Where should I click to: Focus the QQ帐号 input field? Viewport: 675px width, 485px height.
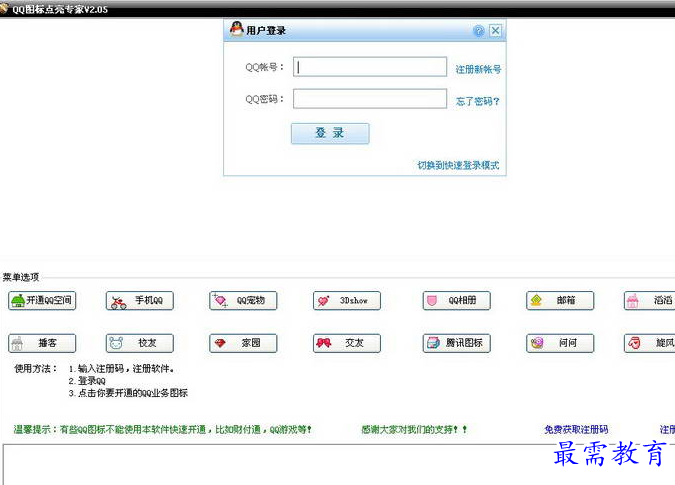pos(370,67)
